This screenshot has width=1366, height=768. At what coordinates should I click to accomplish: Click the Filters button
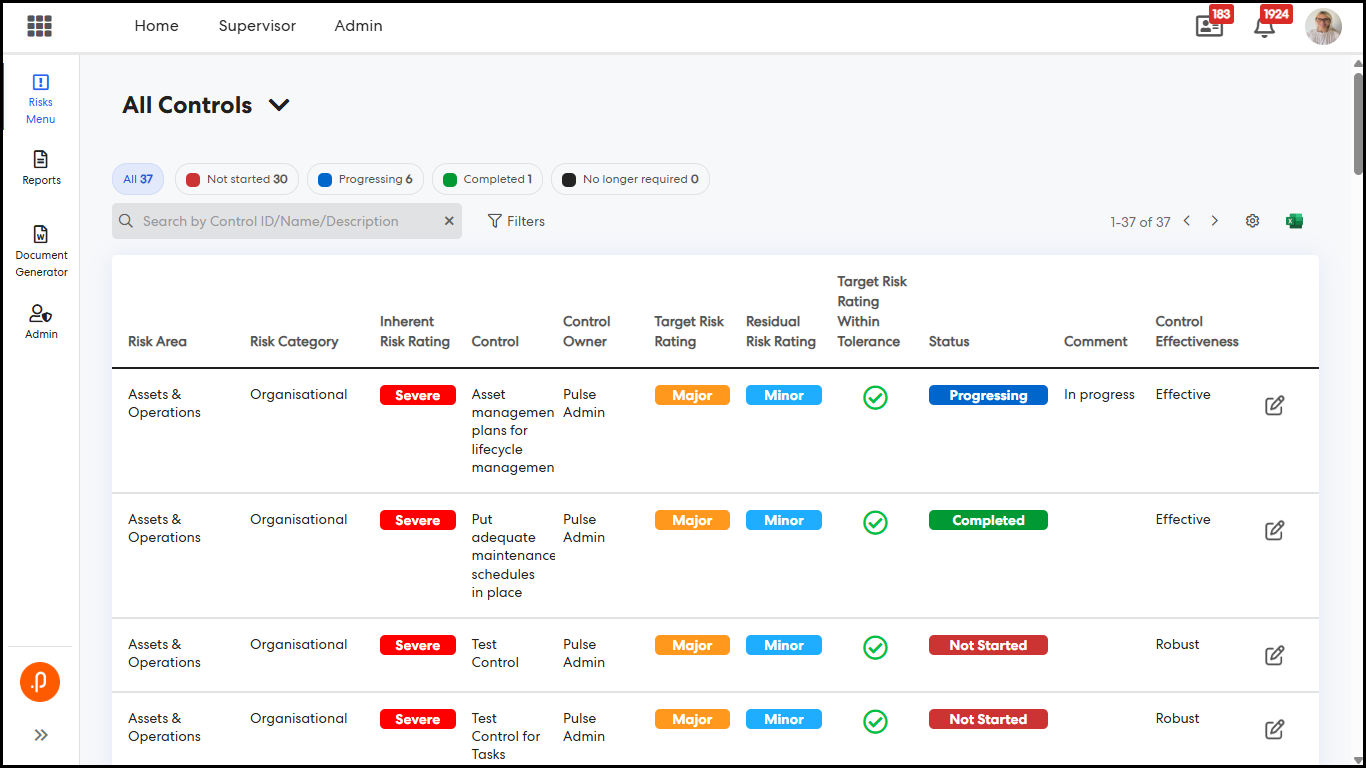pos(516,221)
